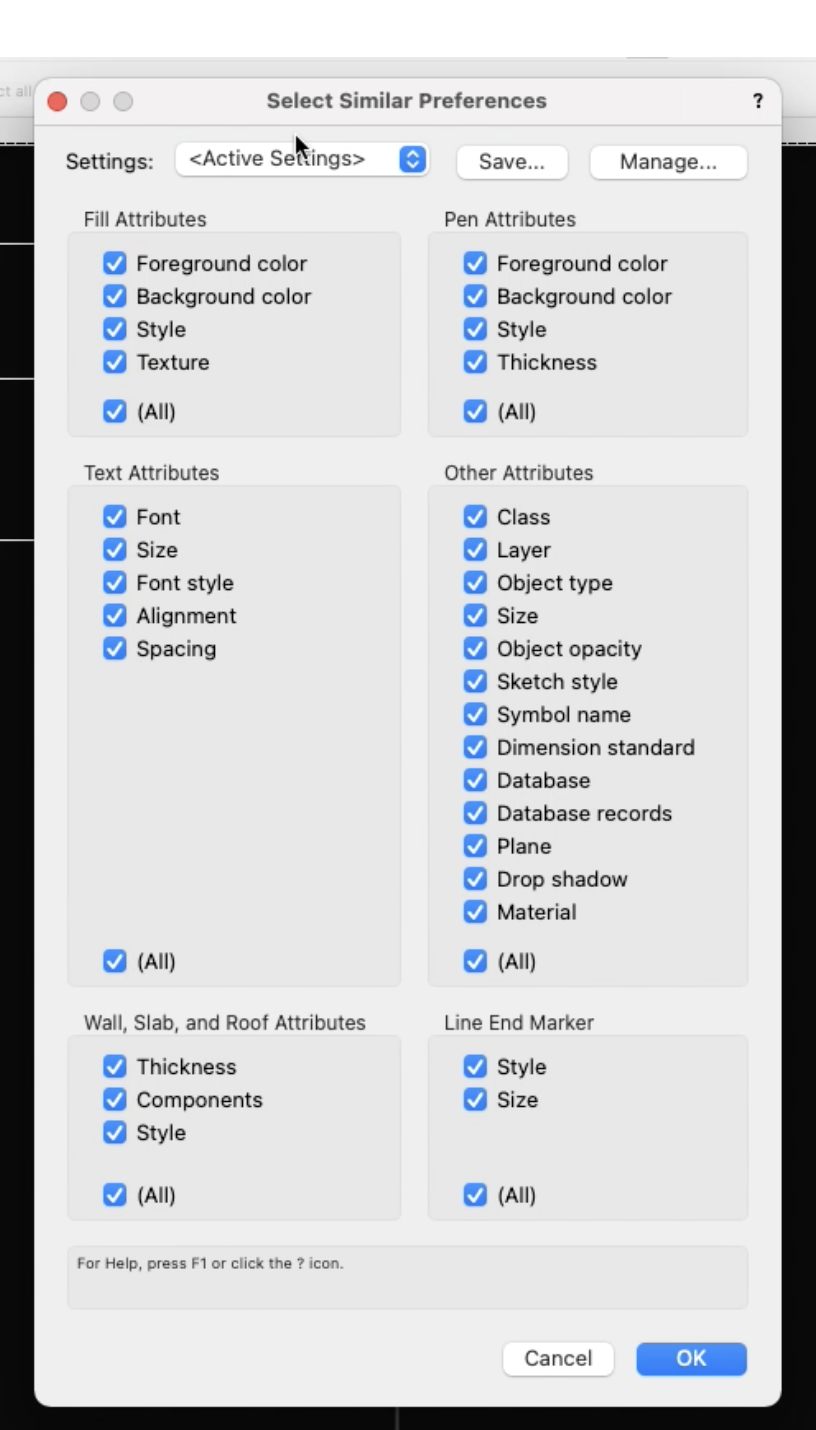The height and width of the screenshot is (1430, 816).
Task: Uncheck Pen Attributes Background color
Action: tap(475, 297)
